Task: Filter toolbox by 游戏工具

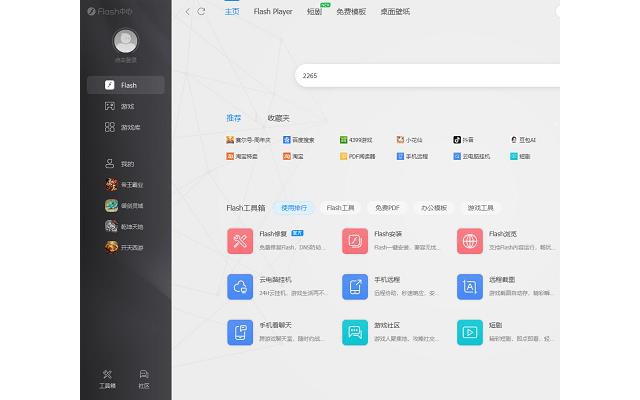Action: tap(480, 208)
